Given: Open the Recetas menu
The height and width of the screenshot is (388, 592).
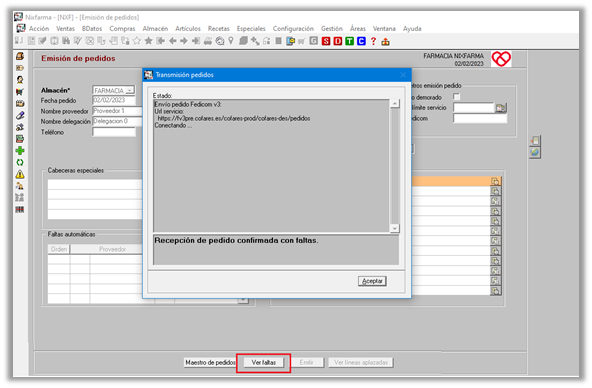Looking at the screenshot, I should 219,29.
